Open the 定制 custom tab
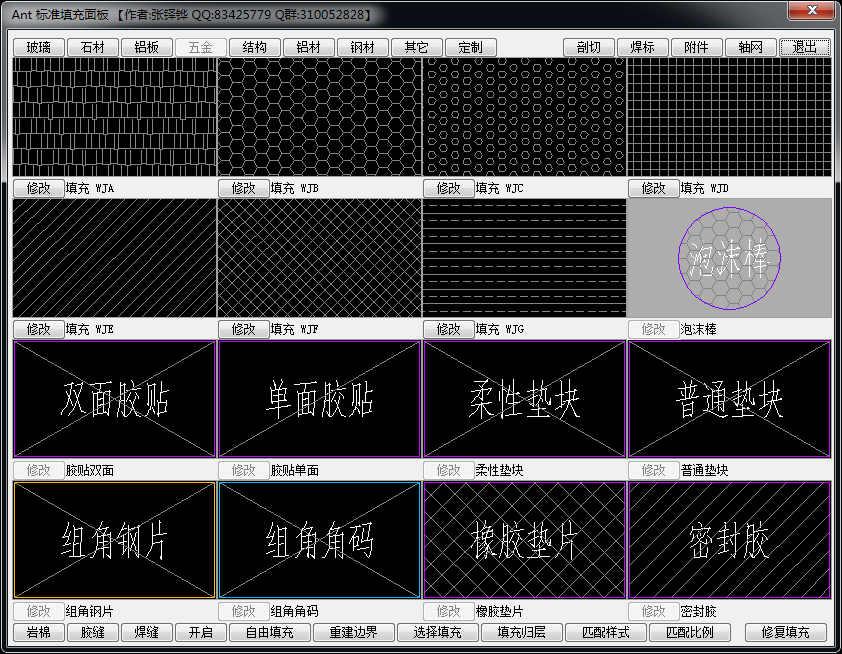This screenshot has width=842, height=654. tap(471, 47)
